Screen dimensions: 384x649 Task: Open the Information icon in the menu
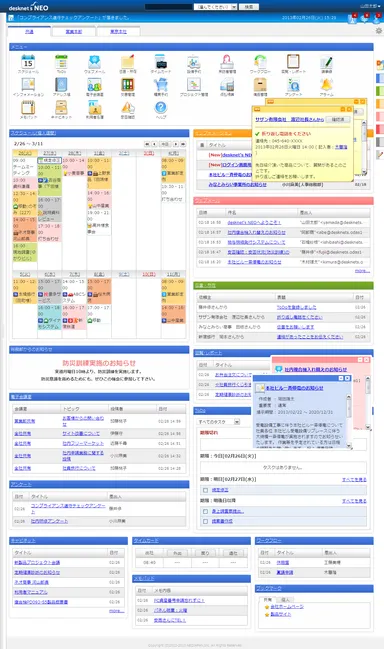pyautogui.click(x=28, y=85)
